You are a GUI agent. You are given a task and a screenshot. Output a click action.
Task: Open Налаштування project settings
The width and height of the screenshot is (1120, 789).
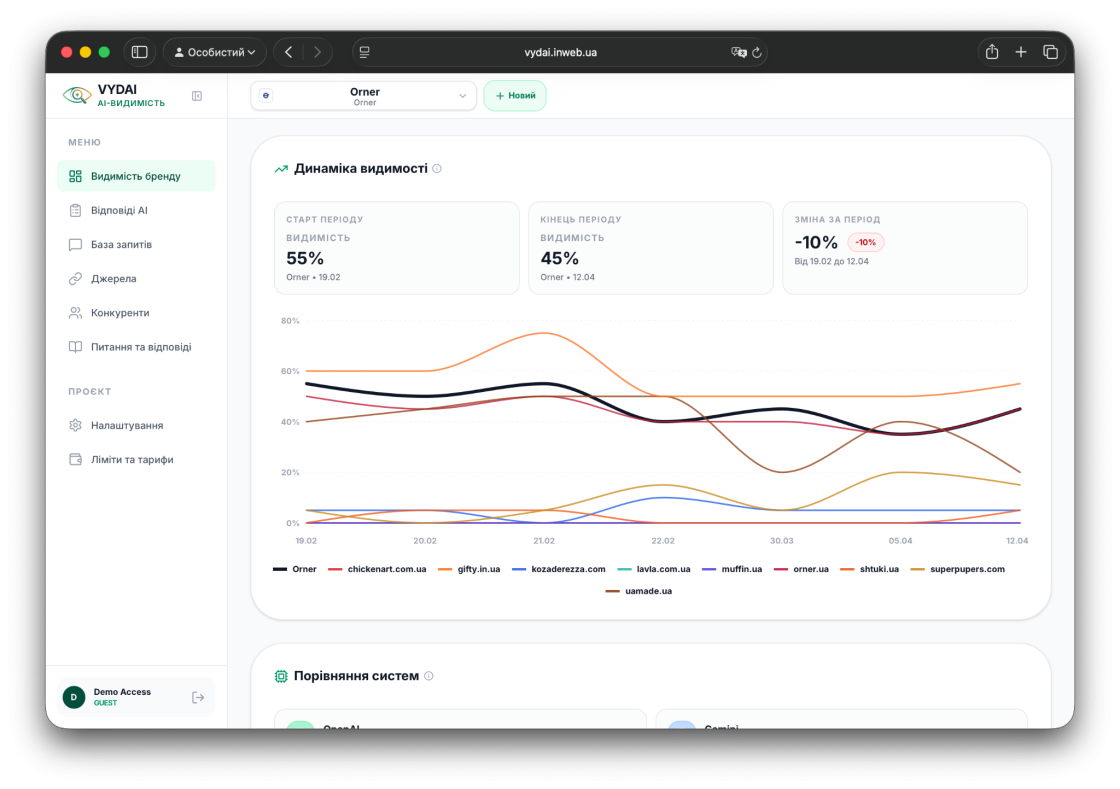click(x=136, y=425)
